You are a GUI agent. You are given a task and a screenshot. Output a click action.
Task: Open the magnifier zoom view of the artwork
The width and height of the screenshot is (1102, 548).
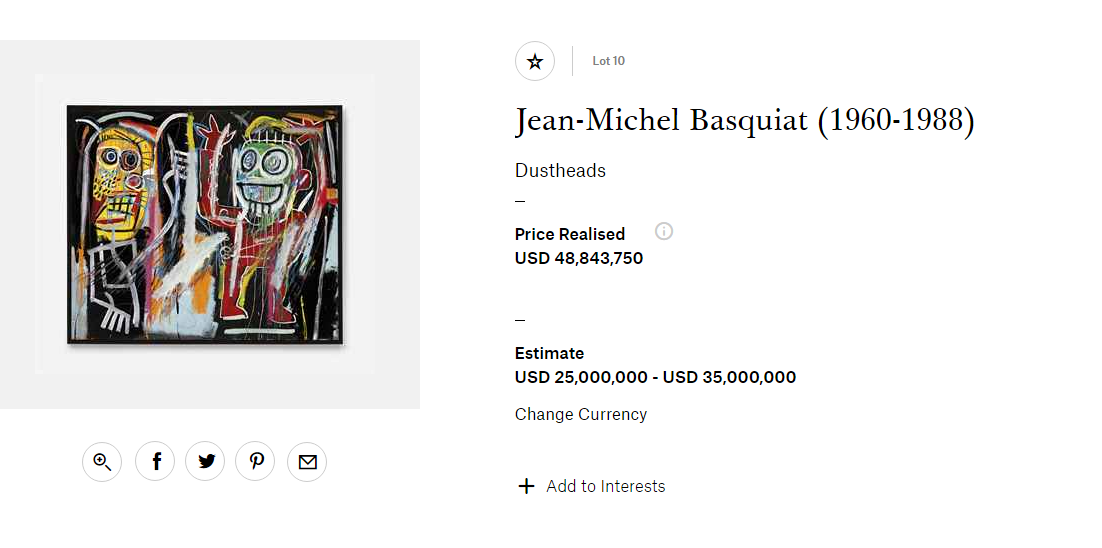click(x=102, y=461)
